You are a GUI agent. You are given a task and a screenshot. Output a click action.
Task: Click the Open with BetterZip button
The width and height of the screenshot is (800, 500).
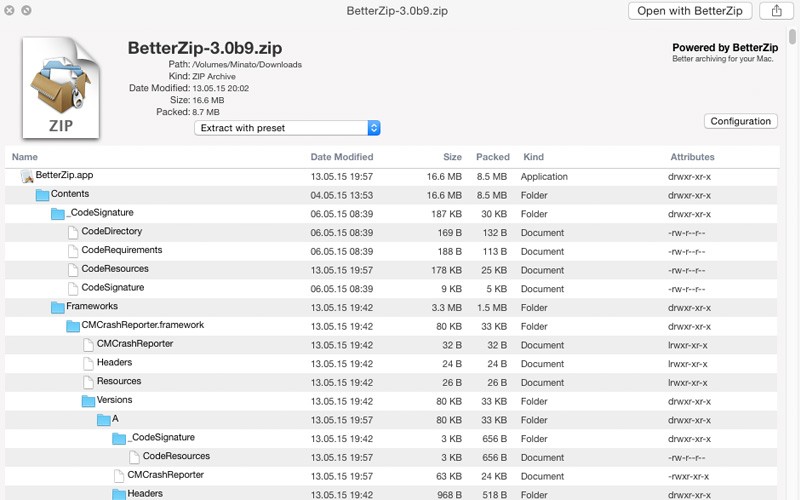tap(690, 11)
